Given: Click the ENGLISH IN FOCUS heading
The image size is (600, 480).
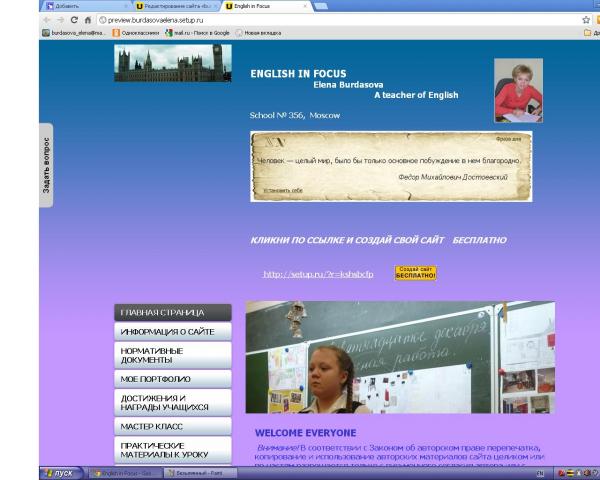Looking at the screenshot, I should [x=298, y=74].
